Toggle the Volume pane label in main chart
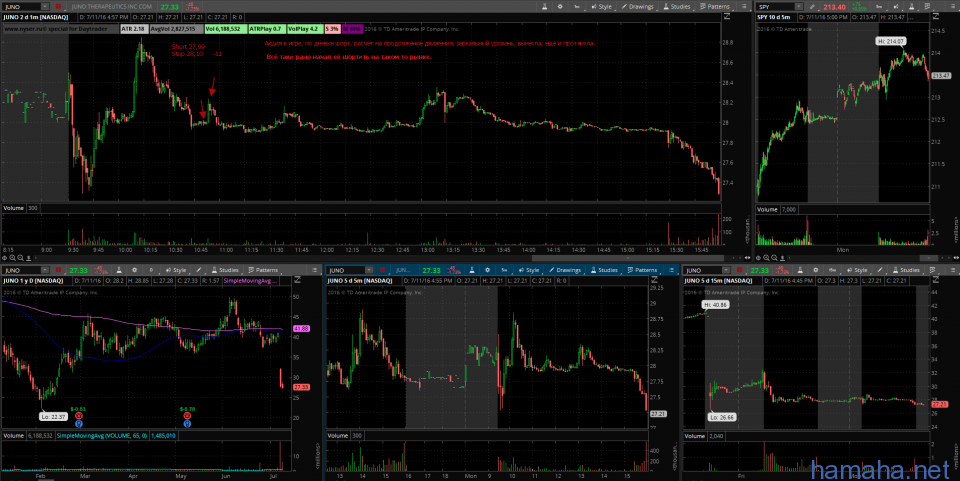This screenshot has height=481, width=960. 13,208
